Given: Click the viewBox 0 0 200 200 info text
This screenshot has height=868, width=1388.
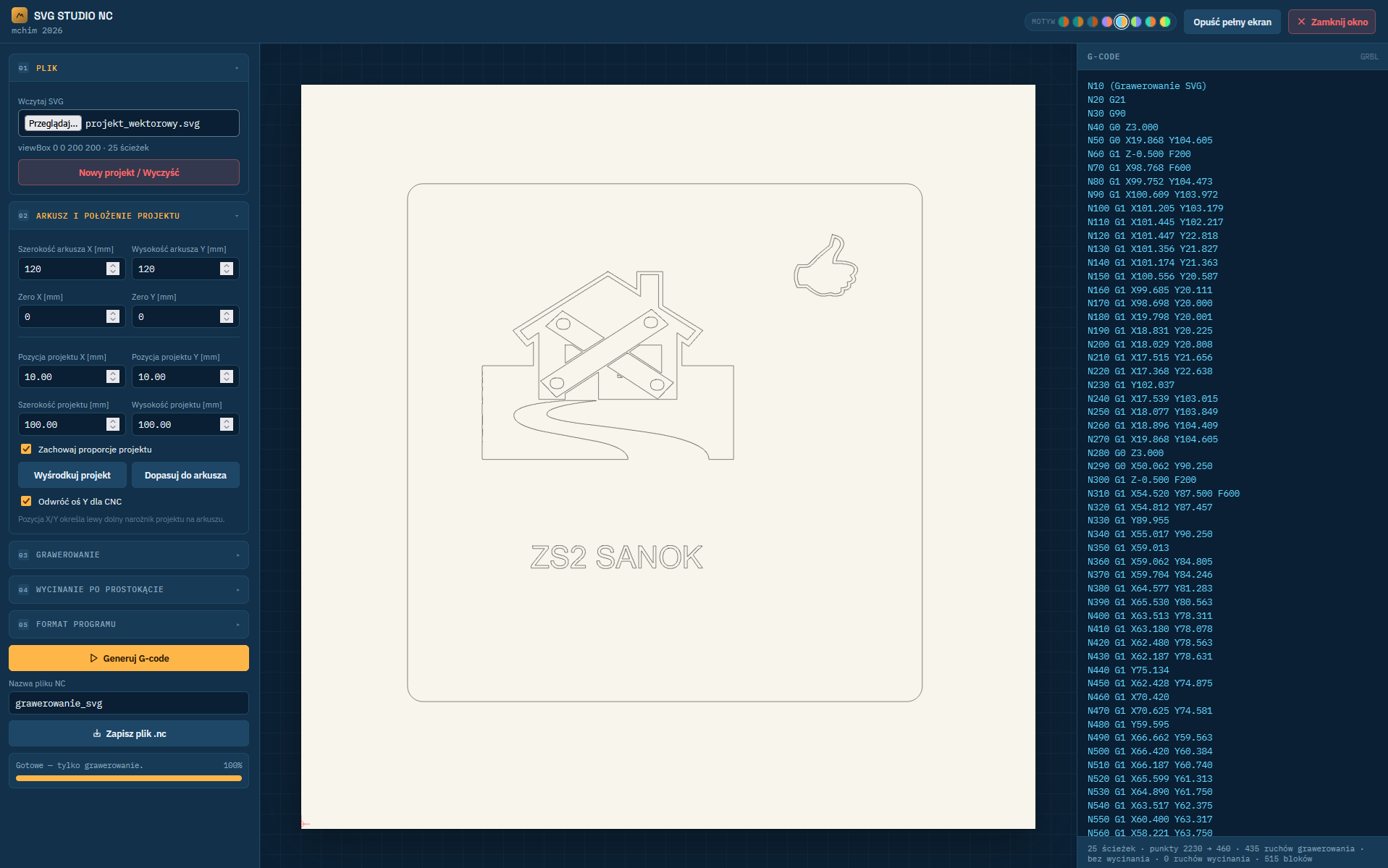Looking at the screenshot, I should click(83, 148).
